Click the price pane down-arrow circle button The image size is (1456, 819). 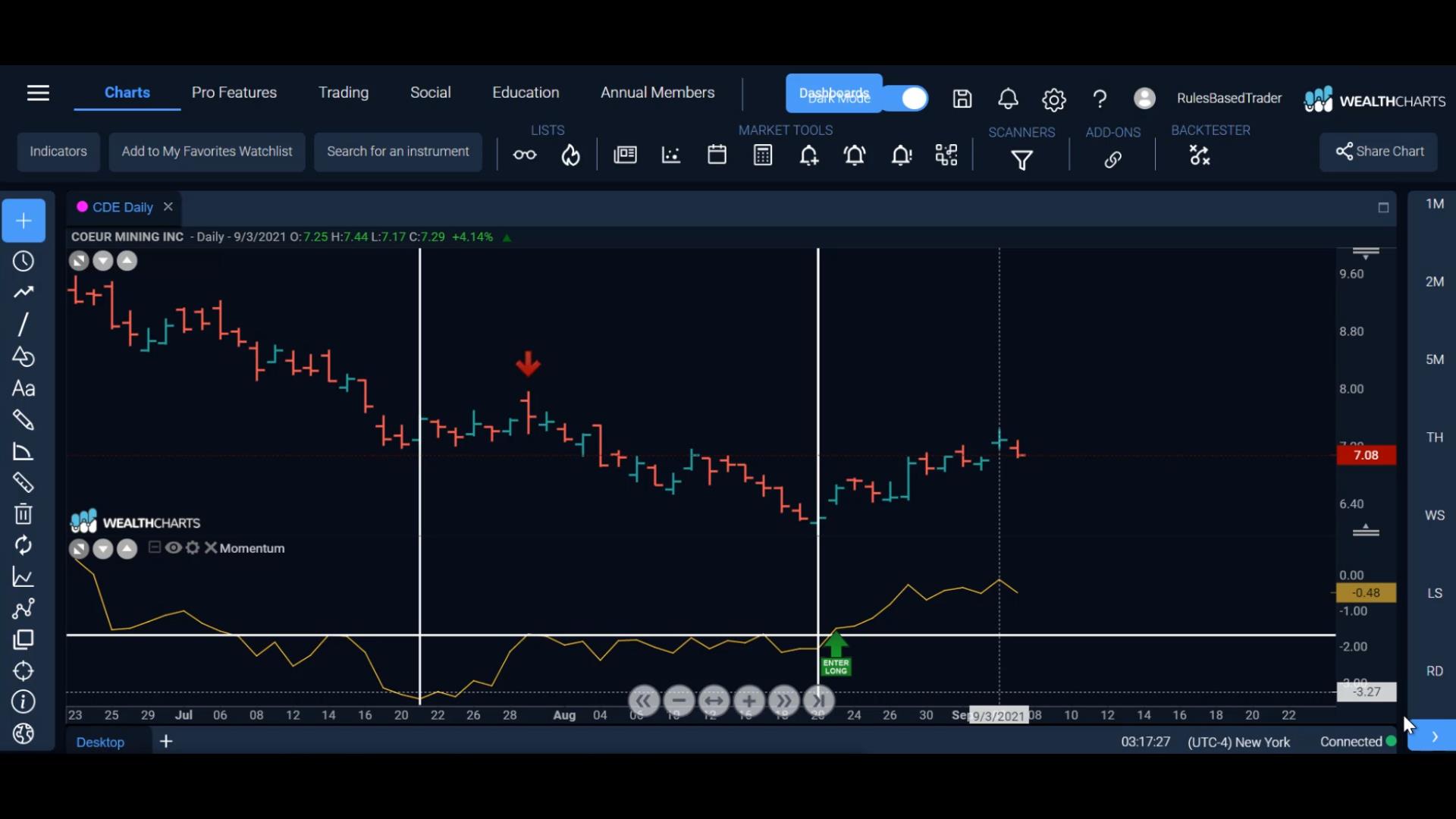coord(103,261)
